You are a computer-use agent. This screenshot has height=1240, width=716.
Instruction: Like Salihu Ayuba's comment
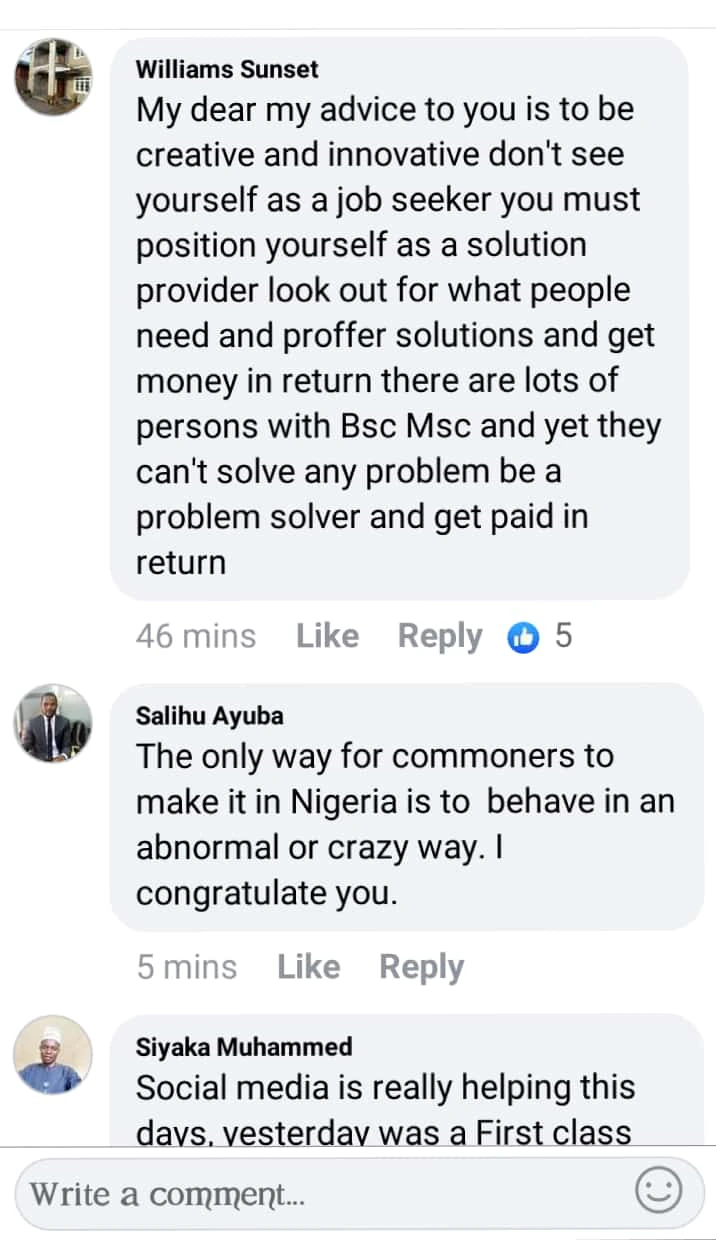(x=308, y=967)
